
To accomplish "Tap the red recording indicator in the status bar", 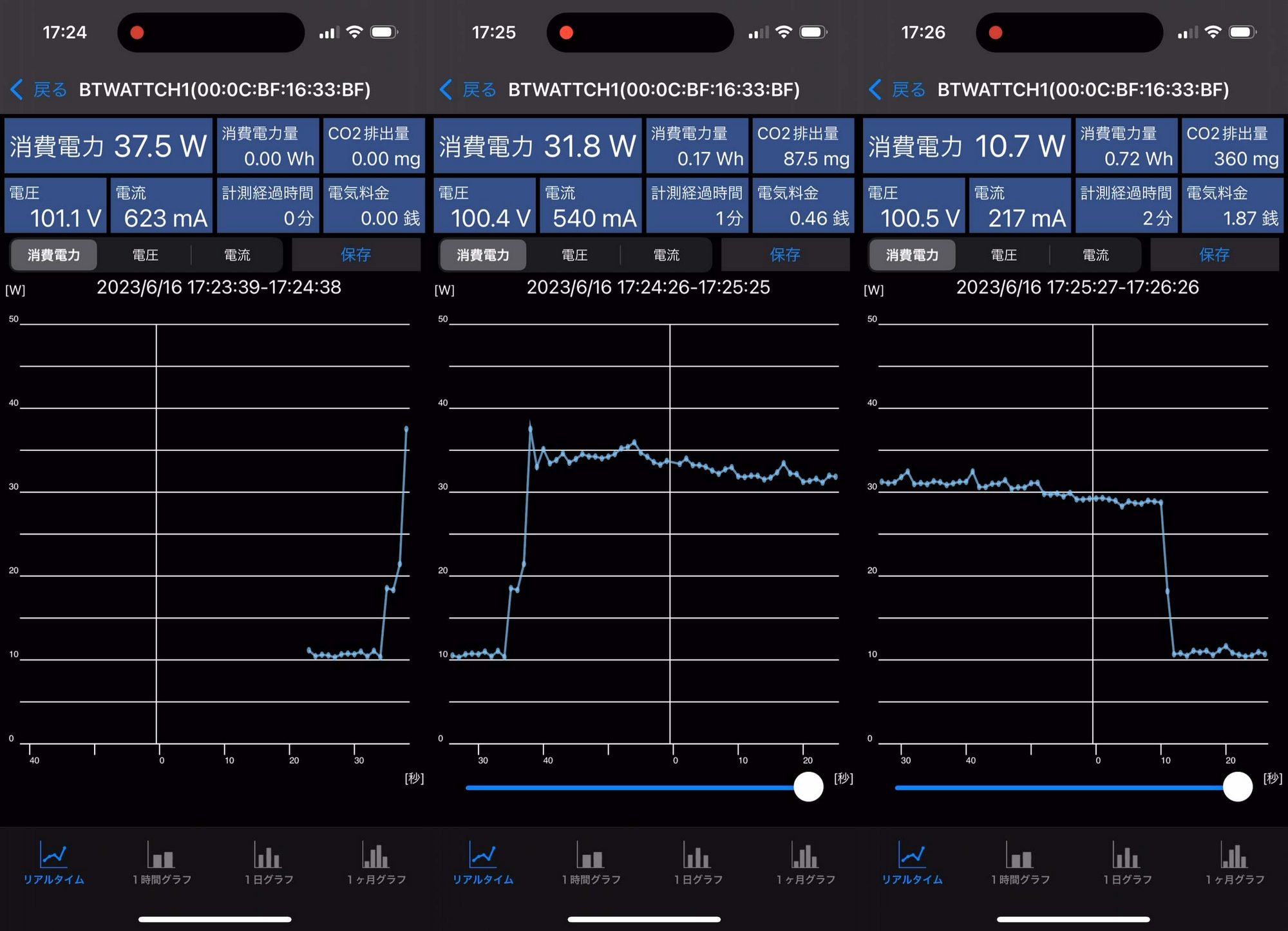I will pyautogui.click(x=137, y=32).
